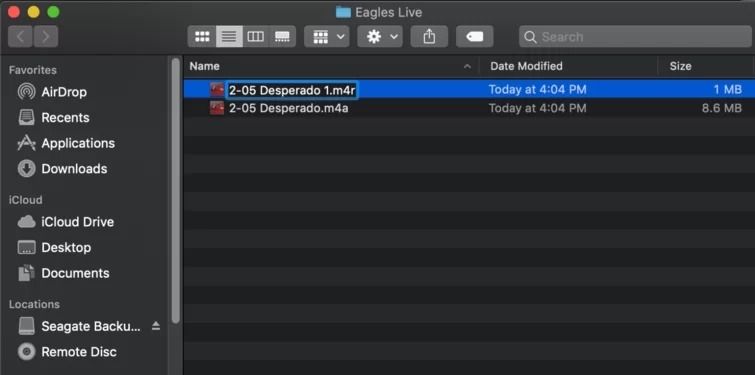The image size is (755, 375).
Task: Click the 2-05 Desperado 1.m4r file icon
Action: click(217, 90)
